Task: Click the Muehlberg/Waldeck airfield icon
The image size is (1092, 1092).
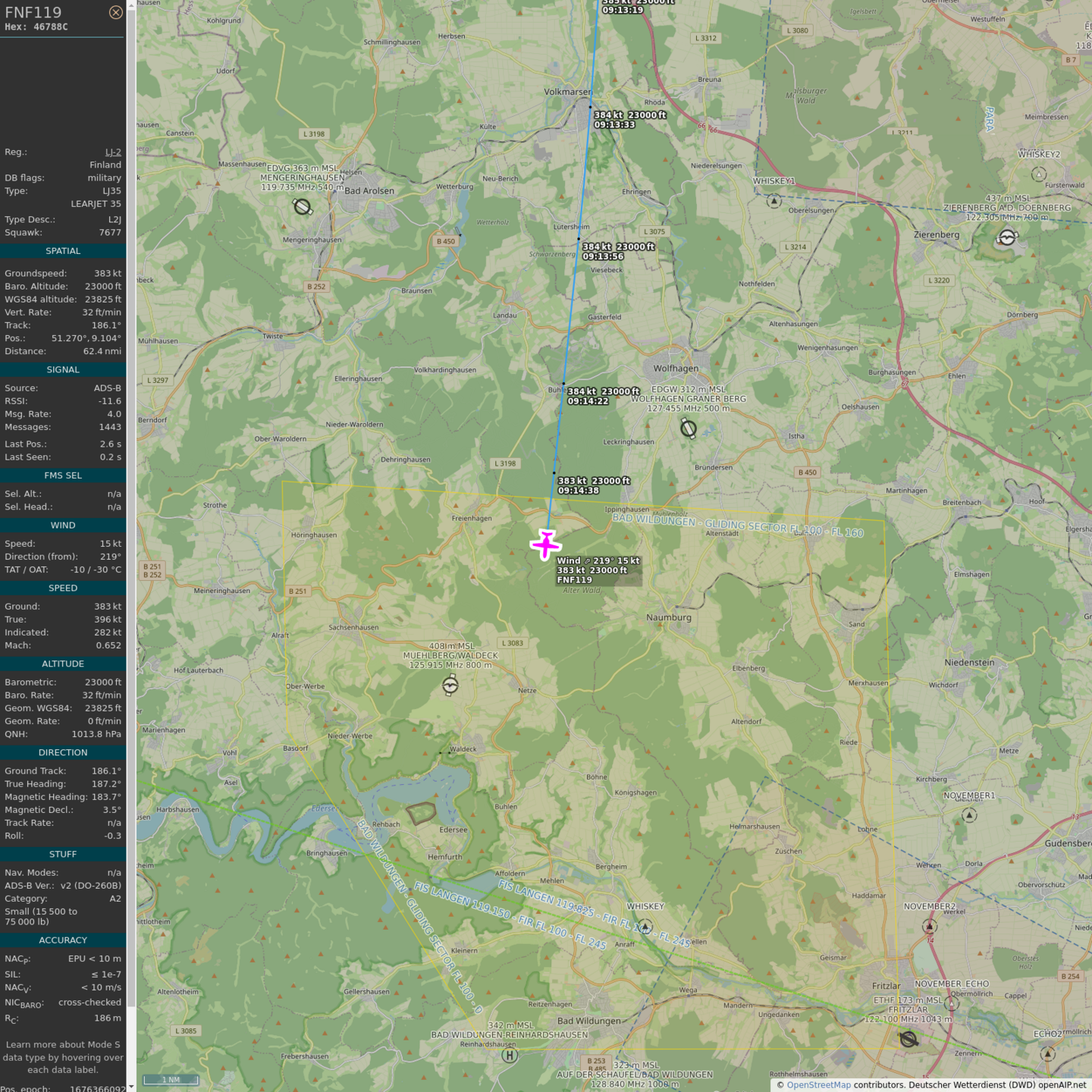Action: tap(450, 686)
